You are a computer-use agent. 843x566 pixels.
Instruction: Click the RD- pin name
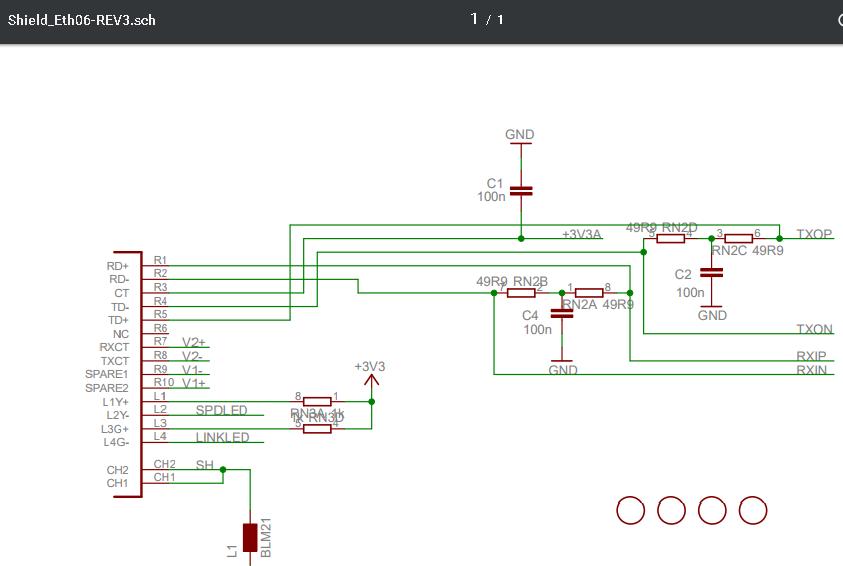119,280
